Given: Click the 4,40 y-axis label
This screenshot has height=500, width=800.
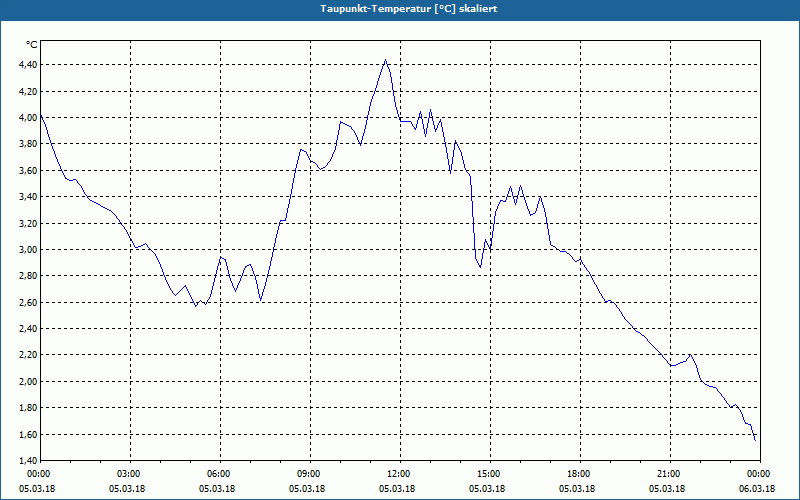Looking at the screenshot, I should click(x=28, y=65).
